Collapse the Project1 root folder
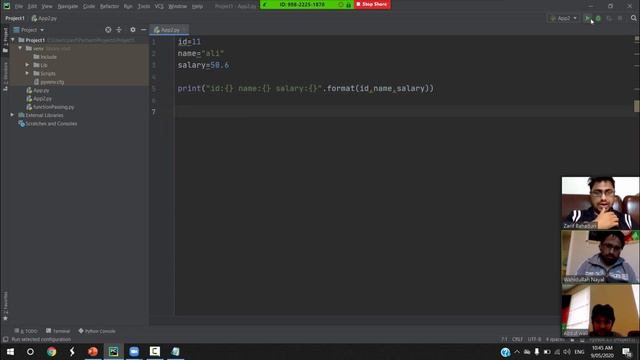Viewport: 640px width, 360px height. tap(13, 40)
